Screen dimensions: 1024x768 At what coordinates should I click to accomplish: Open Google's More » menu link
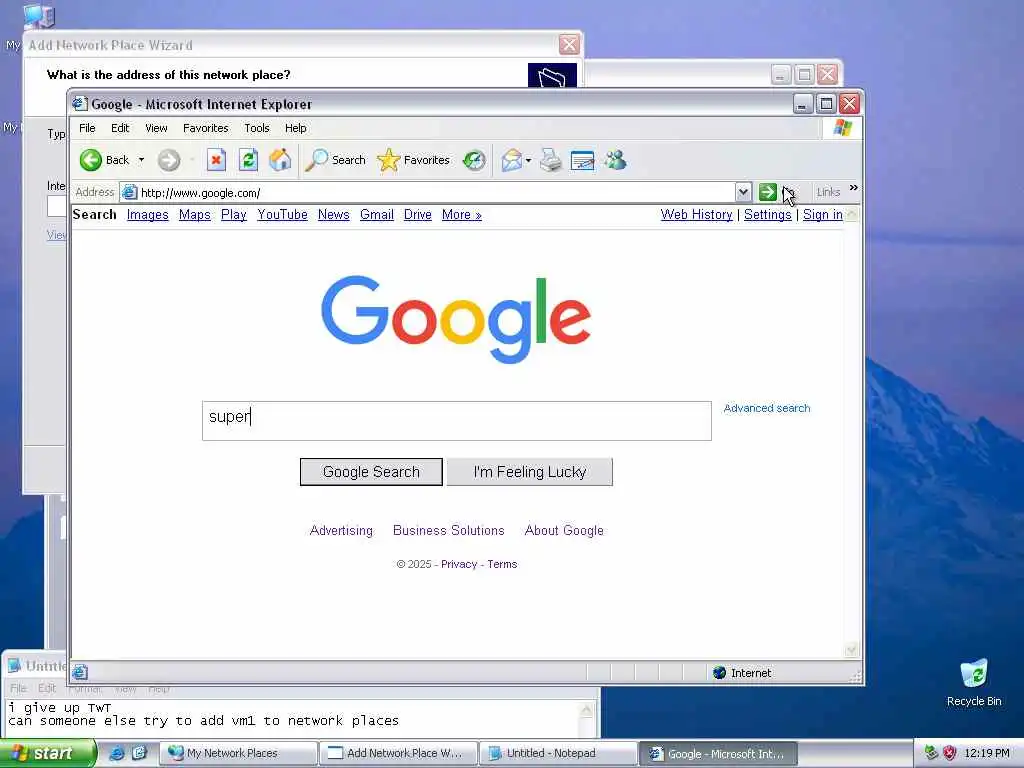[462, 215]
